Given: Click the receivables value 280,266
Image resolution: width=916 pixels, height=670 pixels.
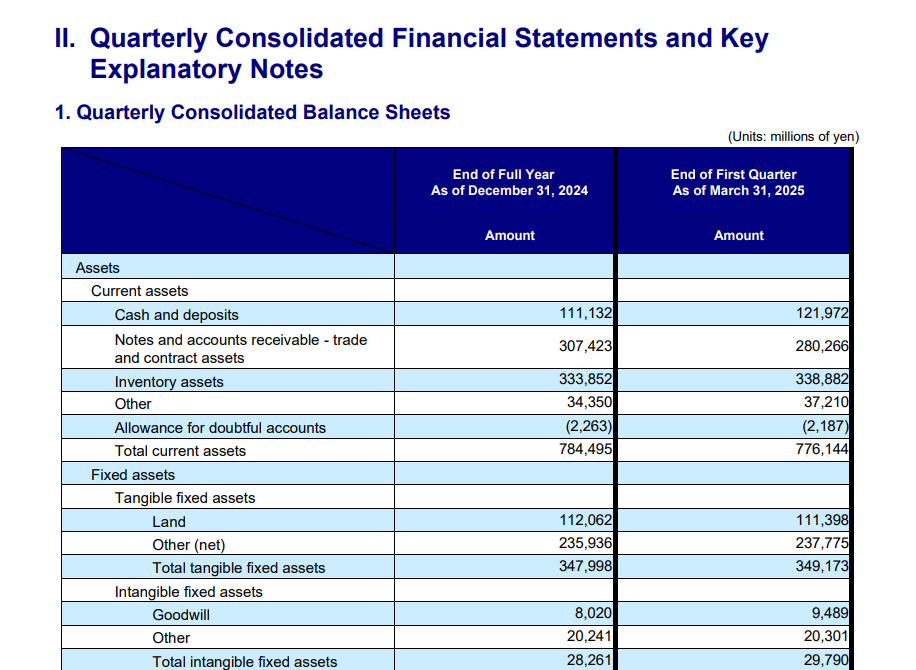Looking at the screenshot, I should pyautogui.click(x=821, y=346).
